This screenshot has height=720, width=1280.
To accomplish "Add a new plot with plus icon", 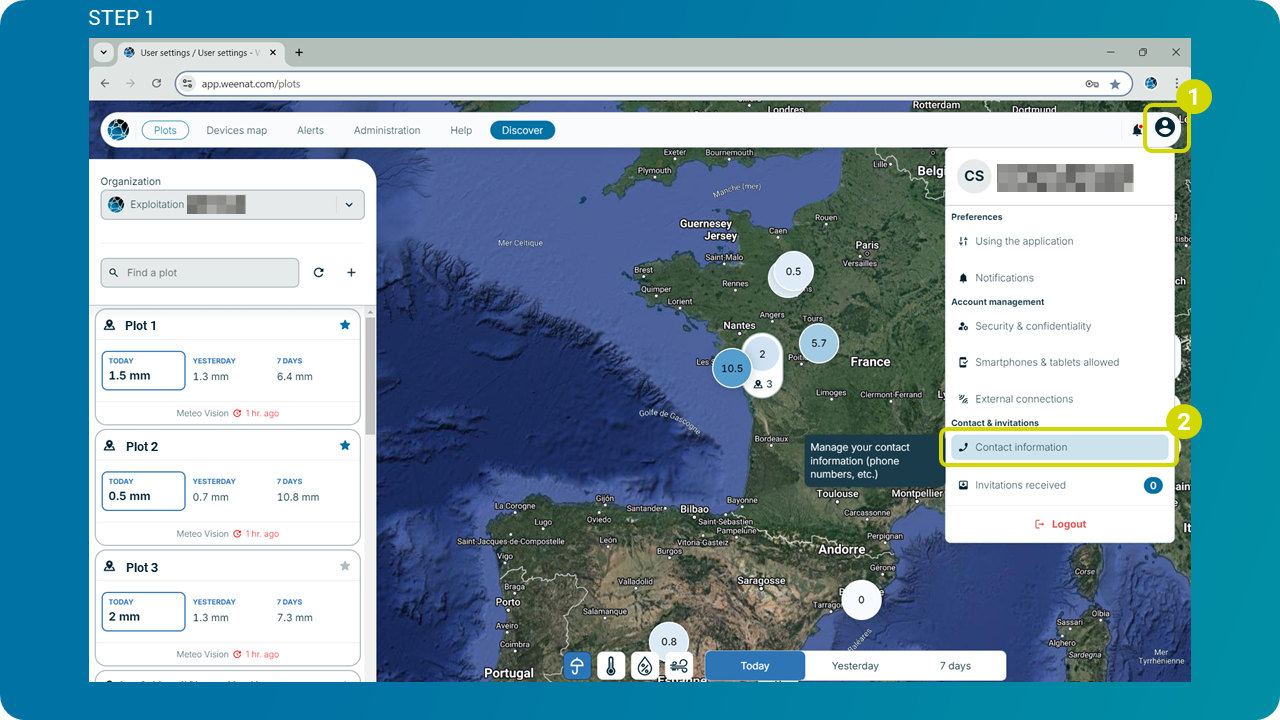I will point(351,272).
